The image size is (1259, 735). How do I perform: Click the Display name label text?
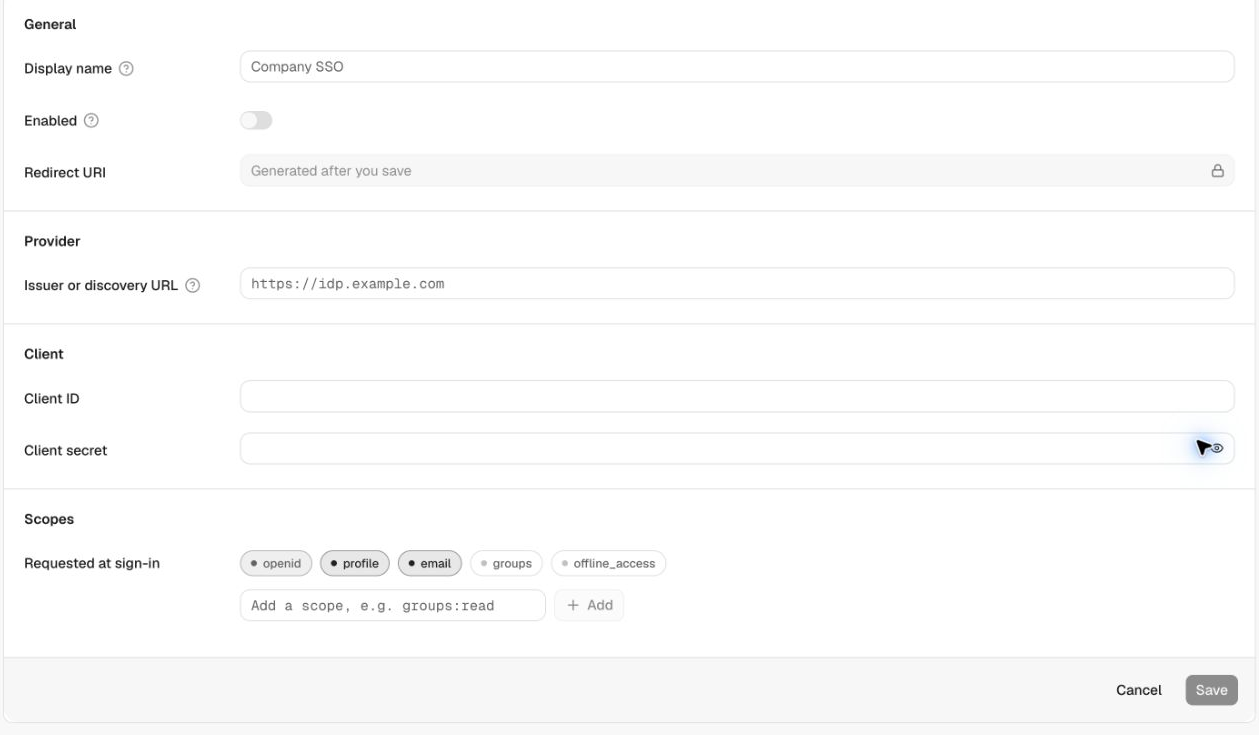tap(68, 69)
